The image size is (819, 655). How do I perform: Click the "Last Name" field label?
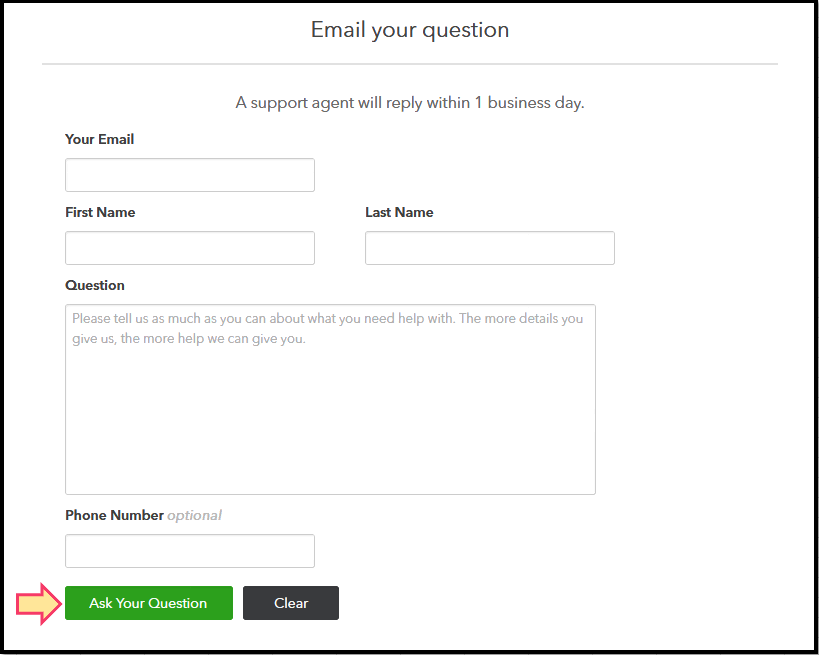coord(399,212)
